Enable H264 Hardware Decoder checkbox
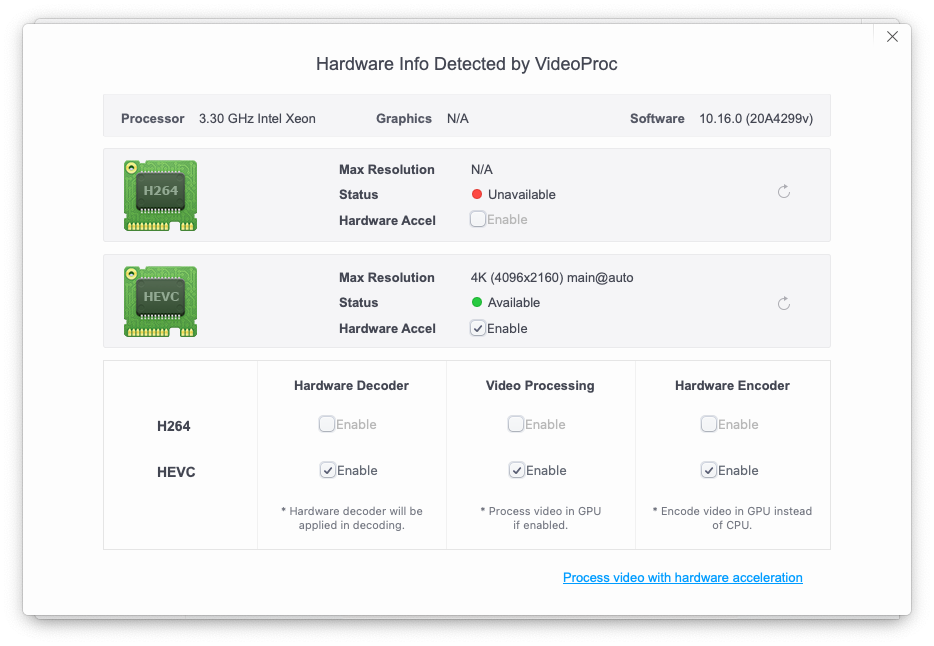 click(x=326, y=424)
